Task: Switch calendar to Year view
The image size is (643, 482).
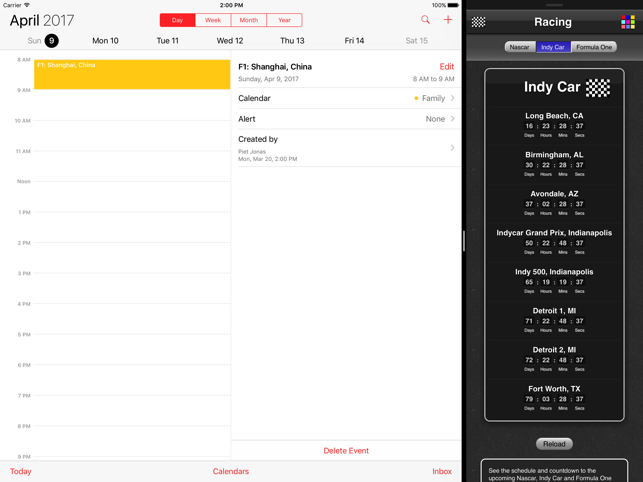Action: point(284,20)
